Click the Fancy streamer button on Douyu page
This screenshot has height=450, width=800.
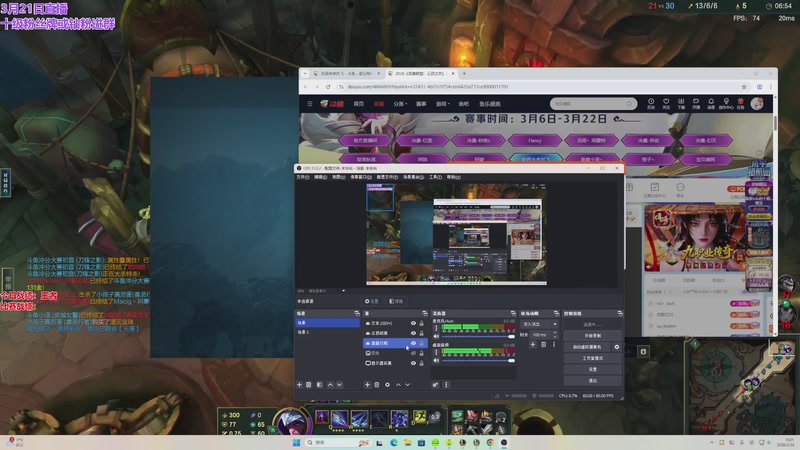coord(534,140)
